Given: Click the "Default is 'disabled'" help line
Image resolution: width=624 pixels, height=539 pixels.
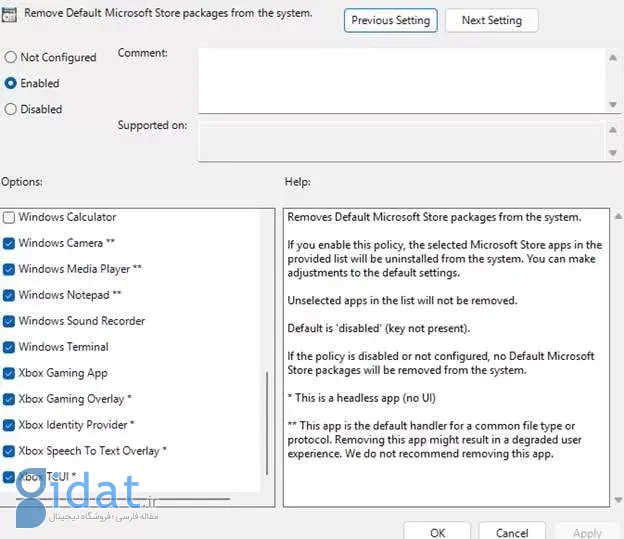Looking at the screenshot, I should tap(378, 328).
